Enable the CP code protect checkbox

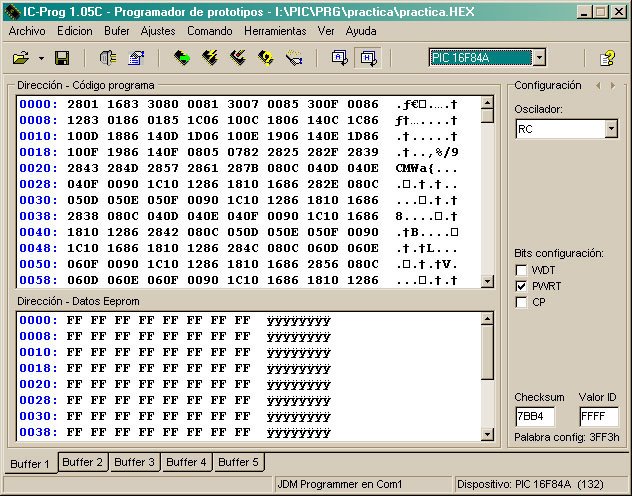521,302
